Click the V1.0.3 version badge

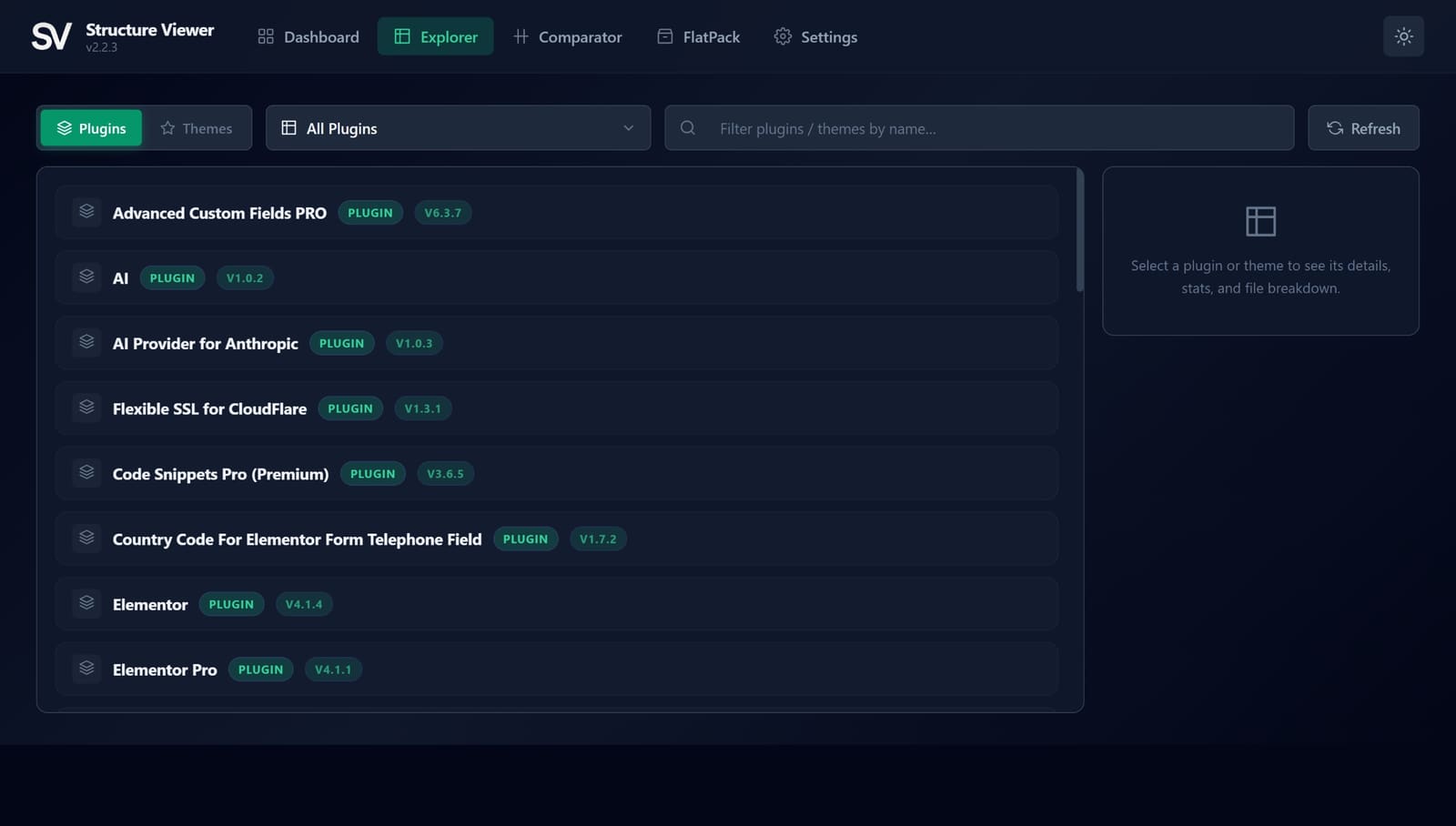414,343
